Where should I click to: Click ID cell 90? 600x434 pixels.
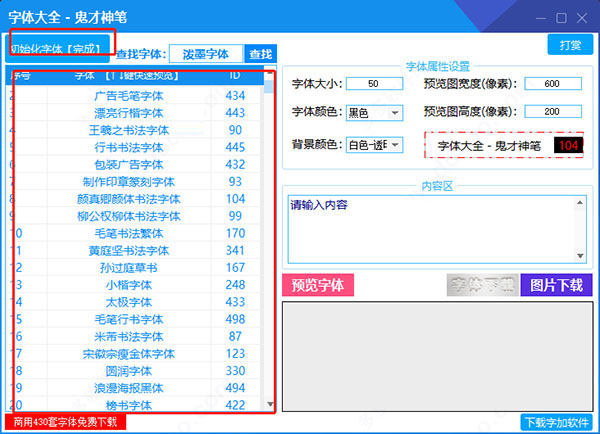pyautogui.click(x=235, y=130)
